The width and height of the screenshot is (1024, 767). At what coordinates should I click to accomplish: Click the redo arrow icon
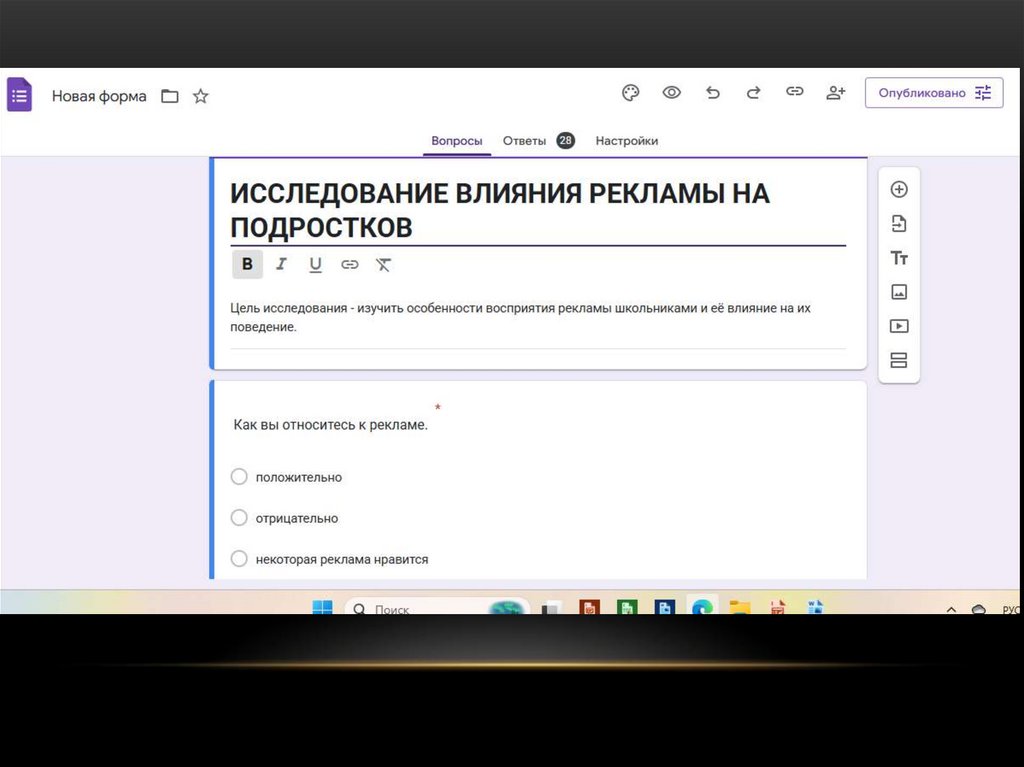(x=754, y=93)
